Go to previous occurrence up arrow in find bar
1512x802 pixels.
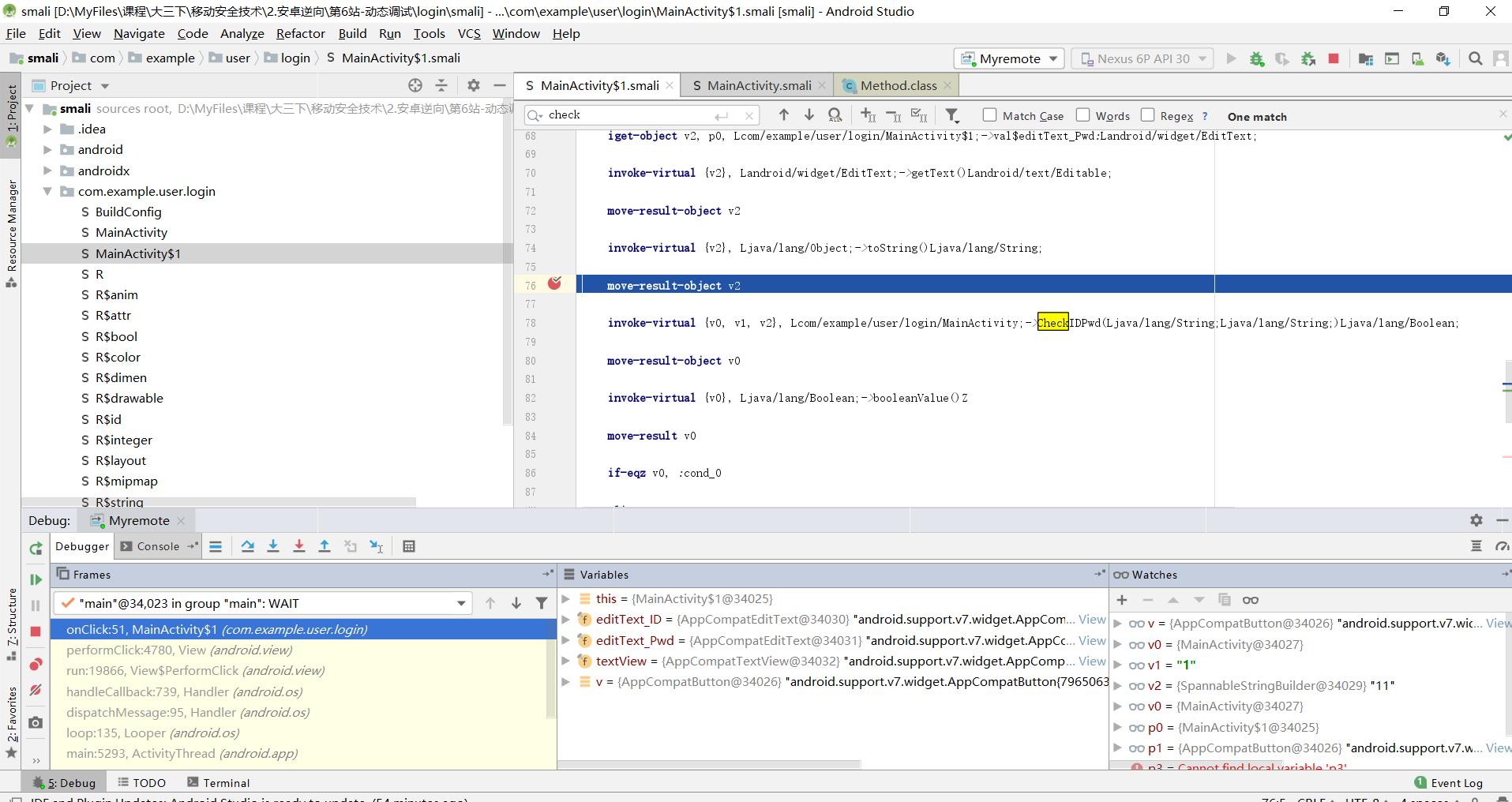point(783,115)
